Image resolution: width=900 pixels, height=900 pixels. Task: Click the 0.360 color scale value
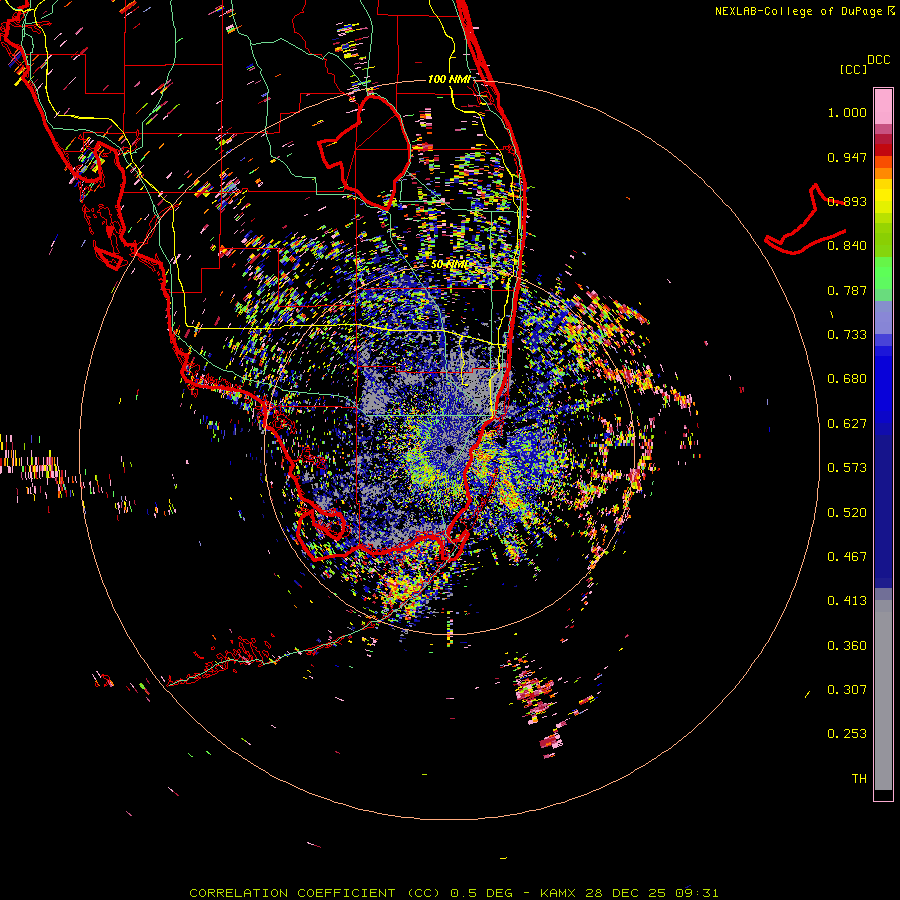[847, 646]
